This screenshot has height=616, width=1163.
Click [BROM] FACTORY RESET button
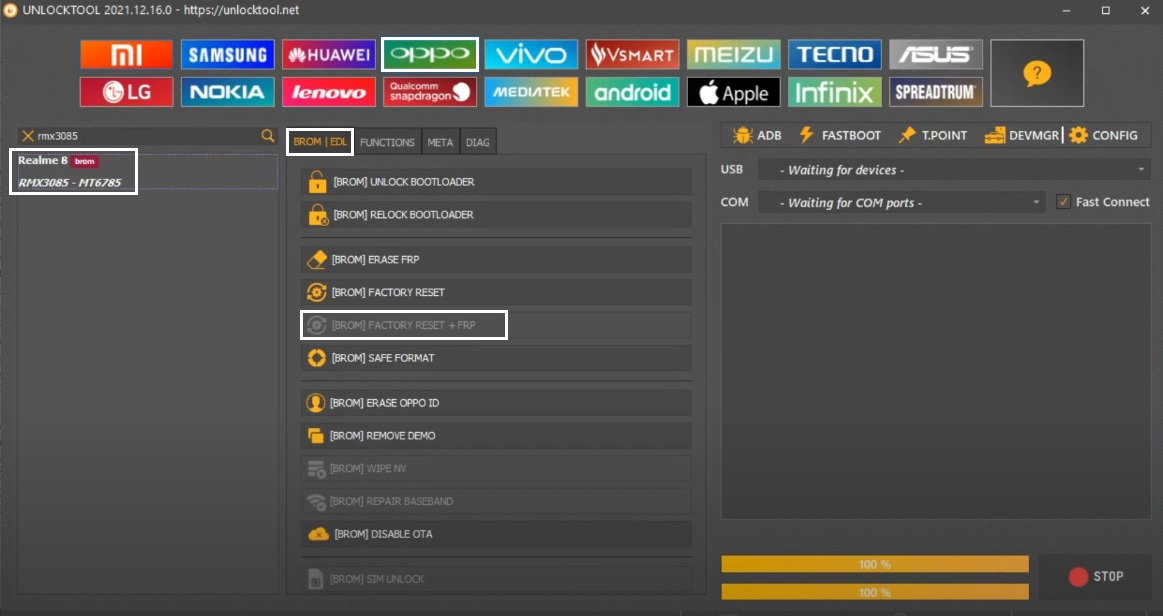[496, 292]
